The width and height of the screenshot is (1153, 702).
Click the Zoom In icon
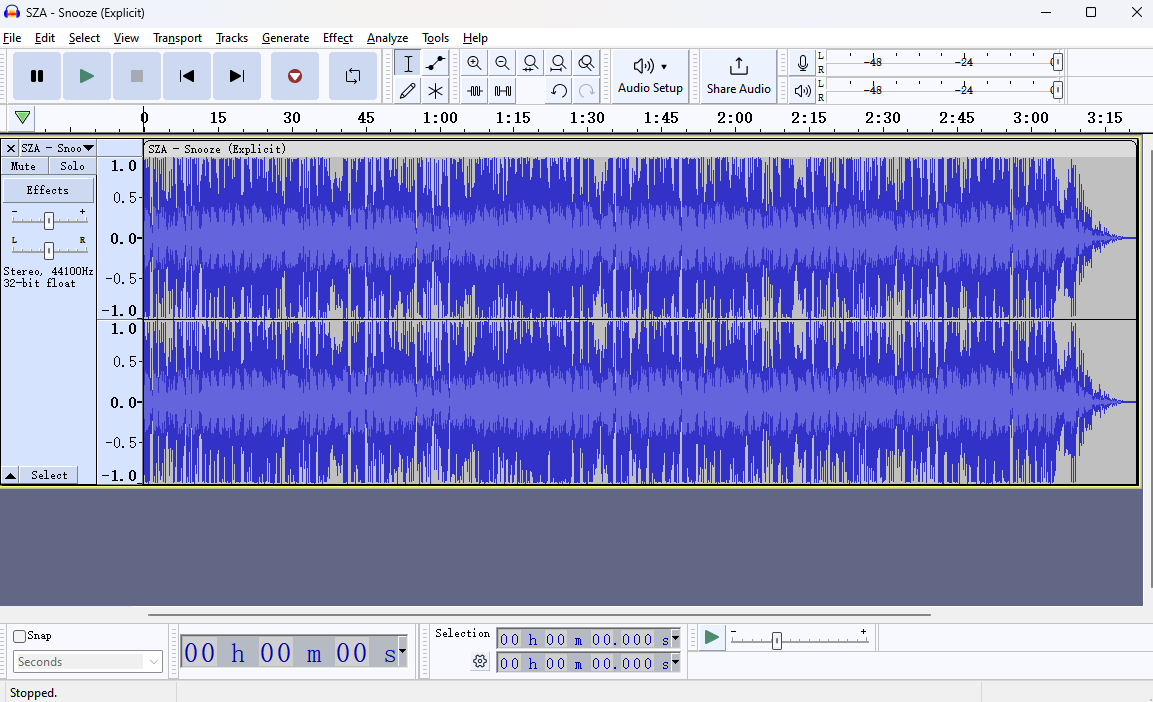(474, 62)
